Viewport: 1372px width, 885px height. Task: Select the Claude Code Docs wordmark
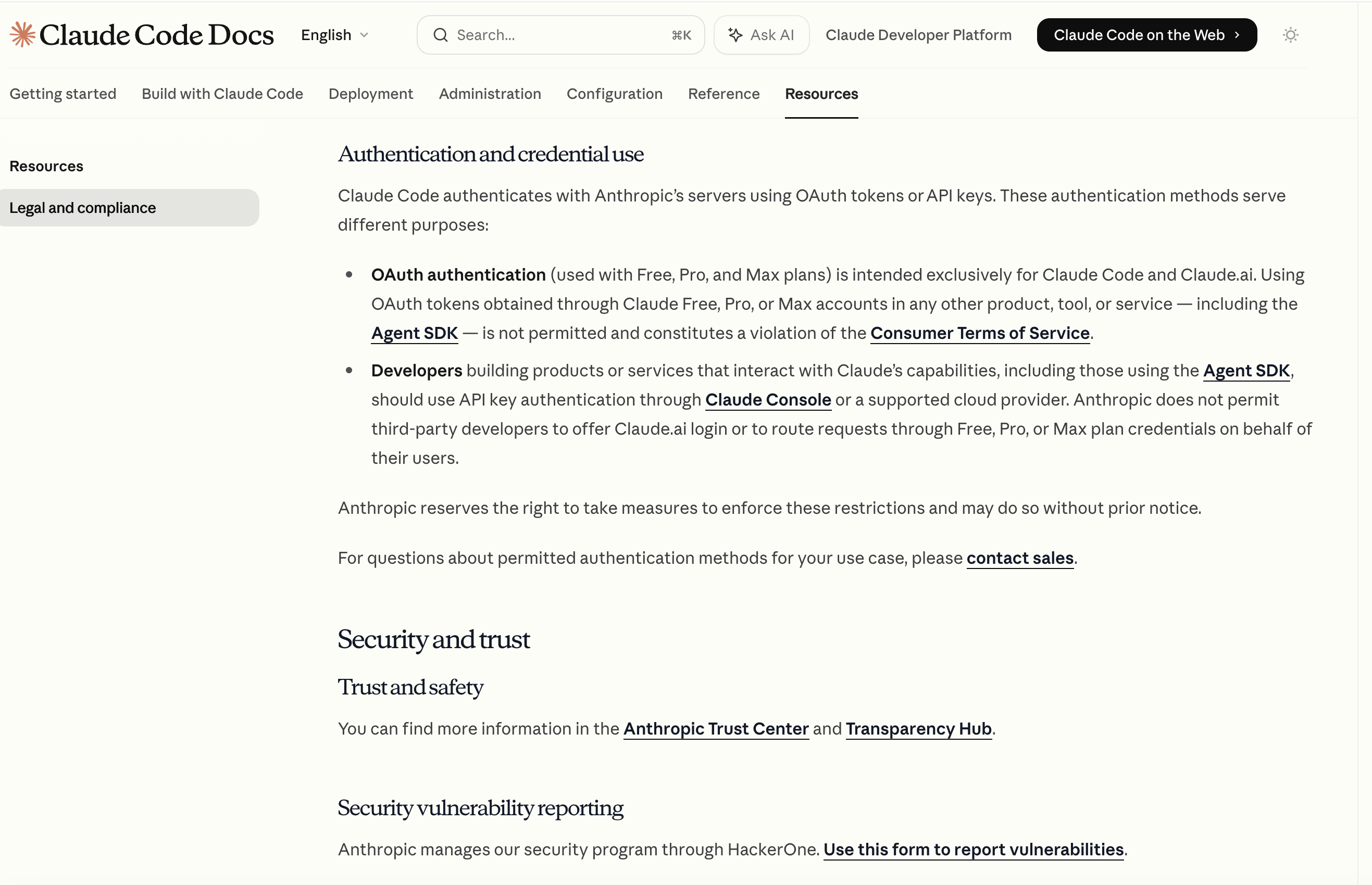156,34
